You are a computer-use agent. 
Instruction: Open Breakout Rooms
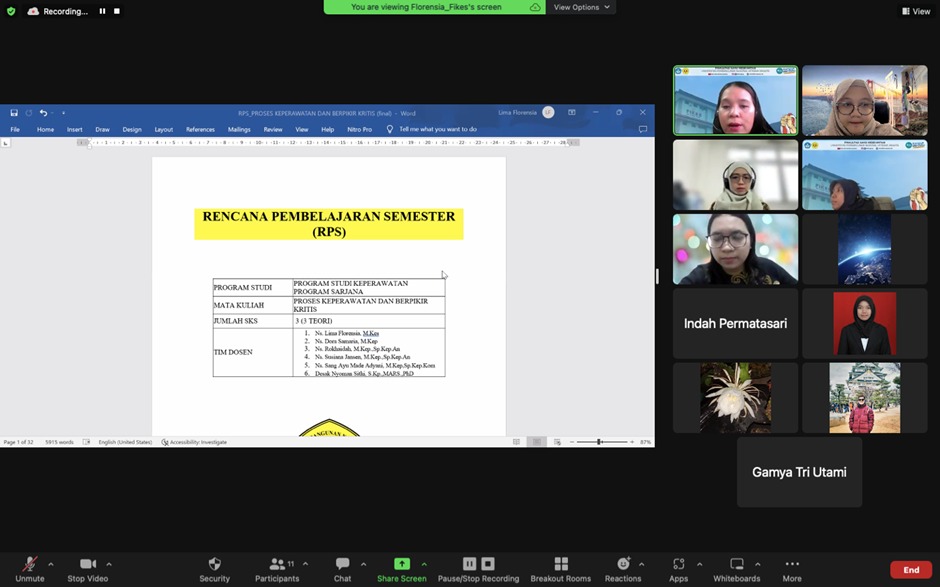point(560,565)
